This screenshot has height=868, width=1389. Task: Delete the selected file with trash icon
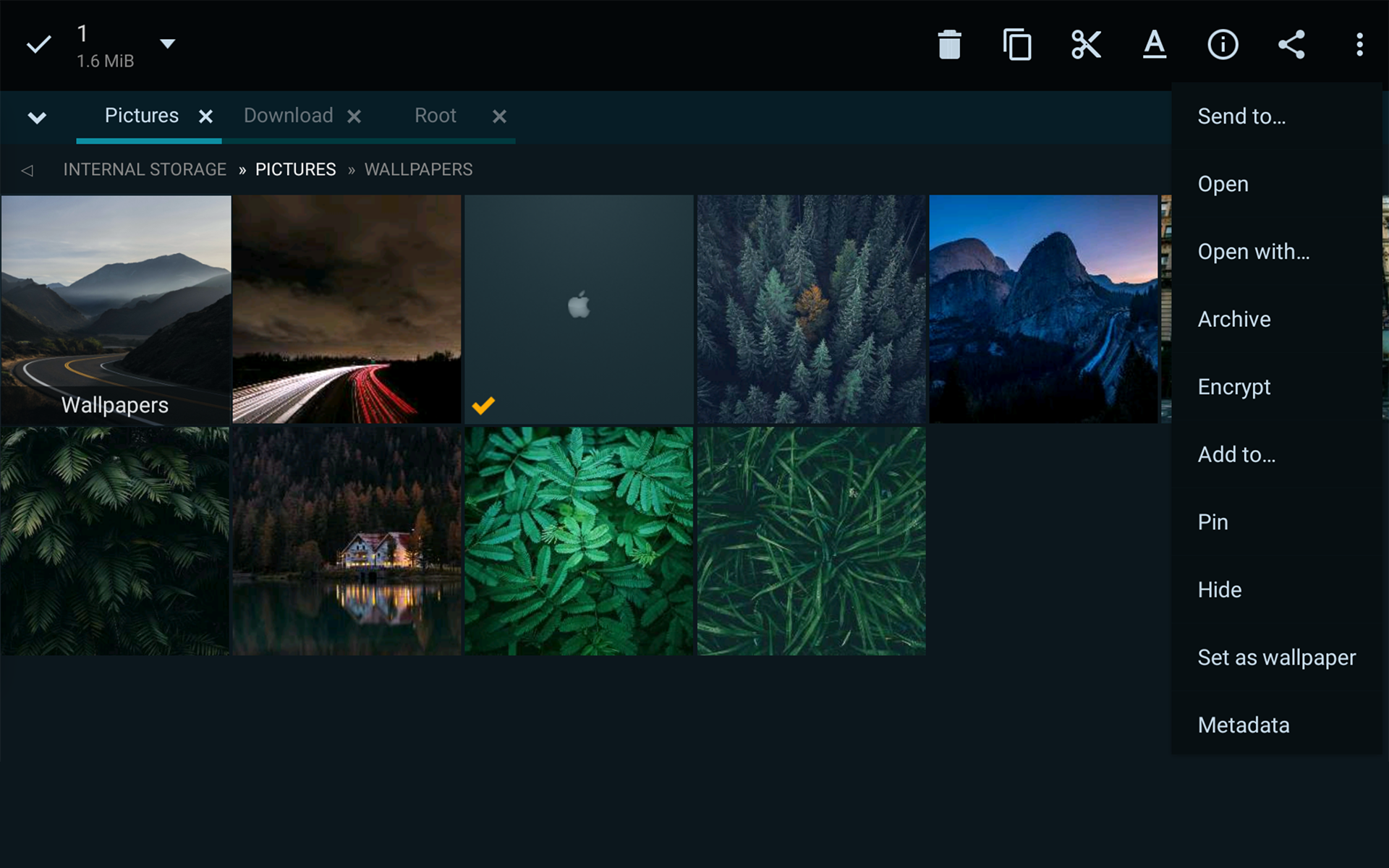pyautogui.click(x=949, y=45)
